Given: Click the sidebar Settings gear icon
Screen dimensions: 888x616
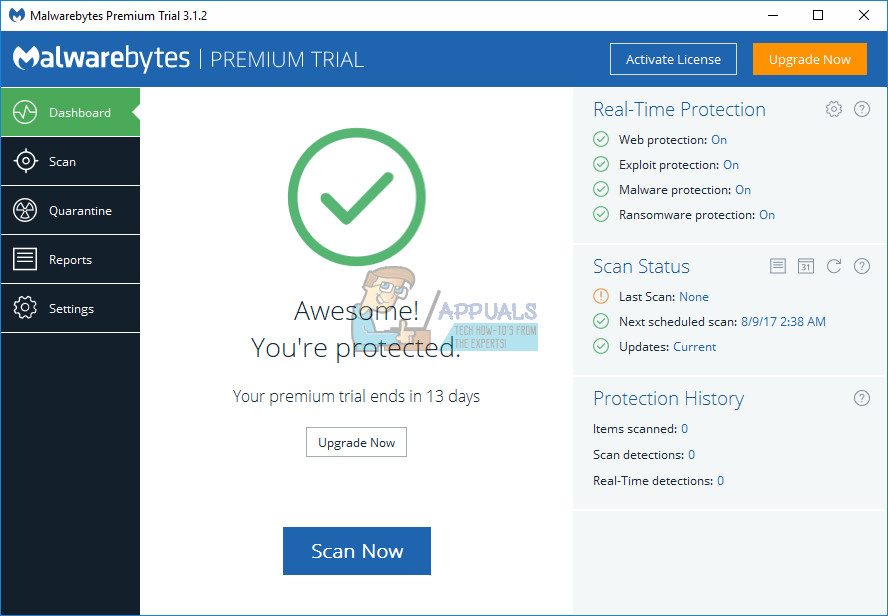Looking at the screenshot, I should (25, 308).
